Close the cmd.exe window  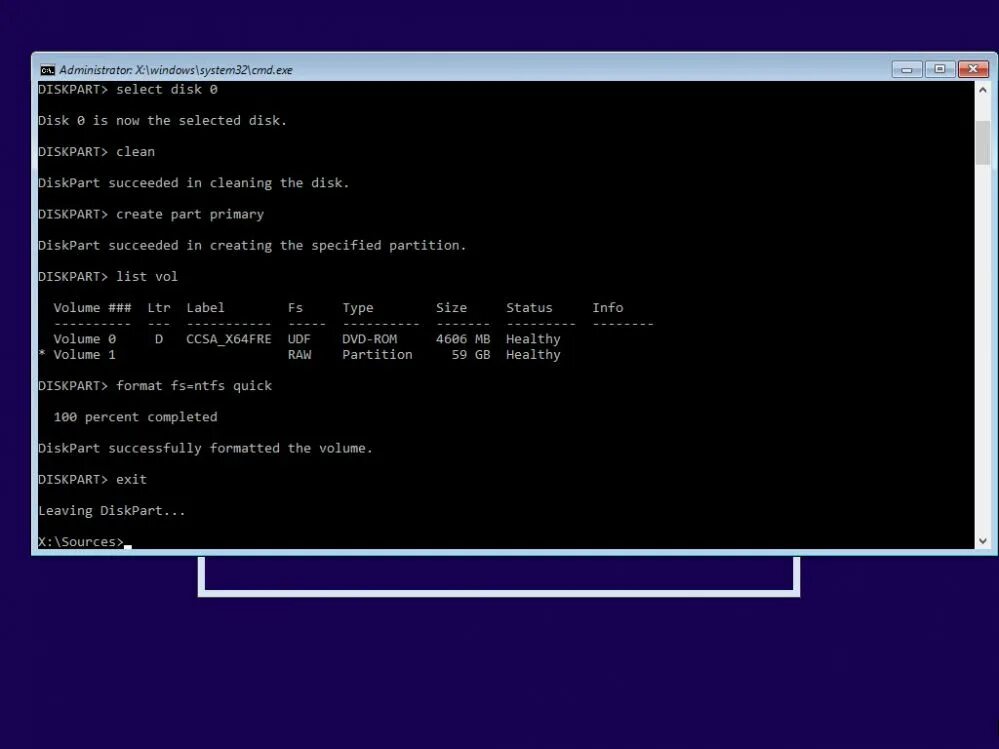point(973,69)
